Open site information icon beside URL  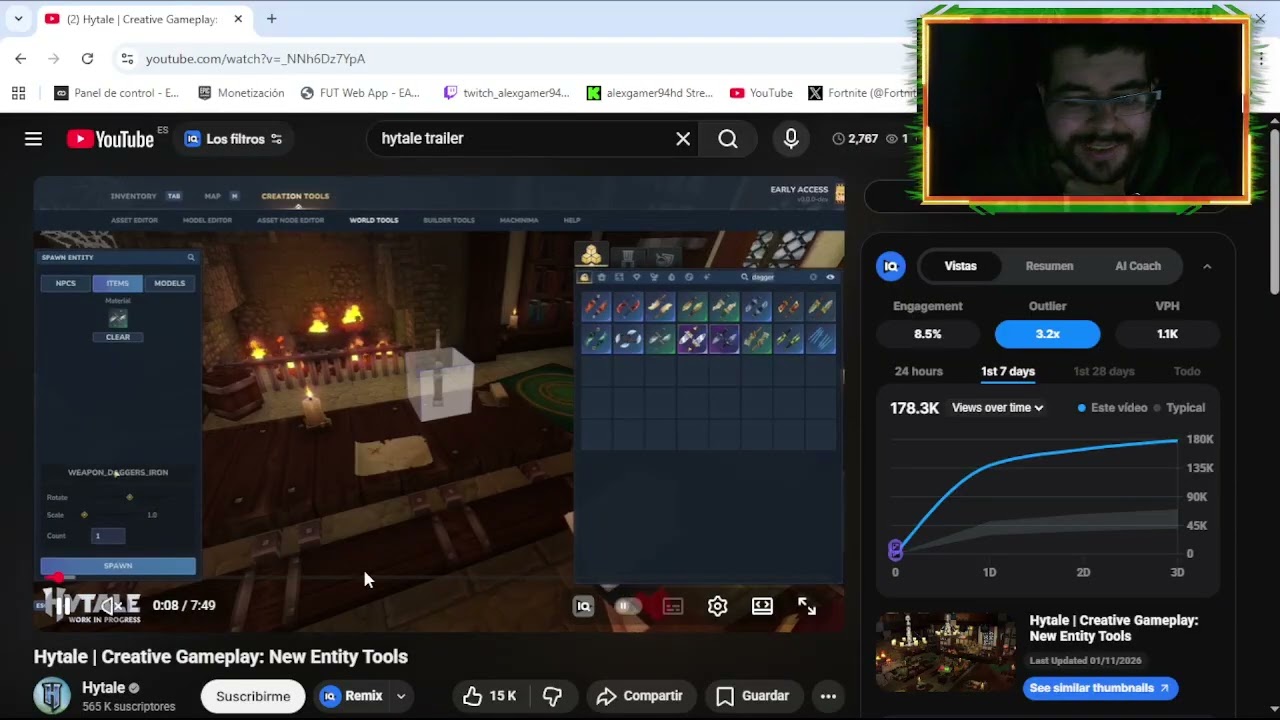pos(127,59)
